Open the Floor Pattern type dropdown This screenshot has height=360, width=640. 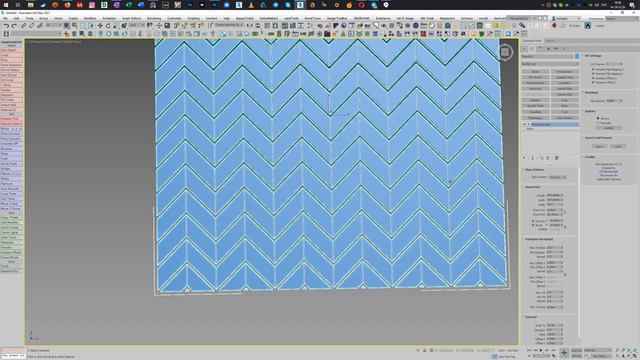557,177
